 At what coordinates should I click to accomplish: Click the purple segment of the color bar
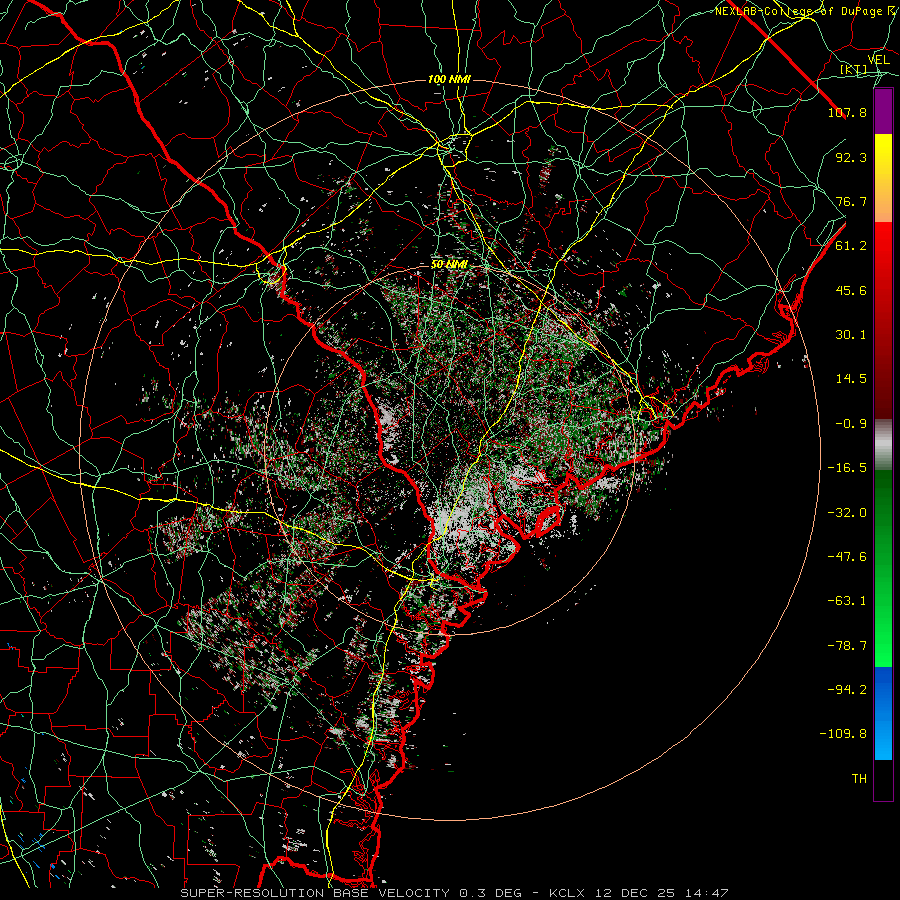tap(883, 112)
